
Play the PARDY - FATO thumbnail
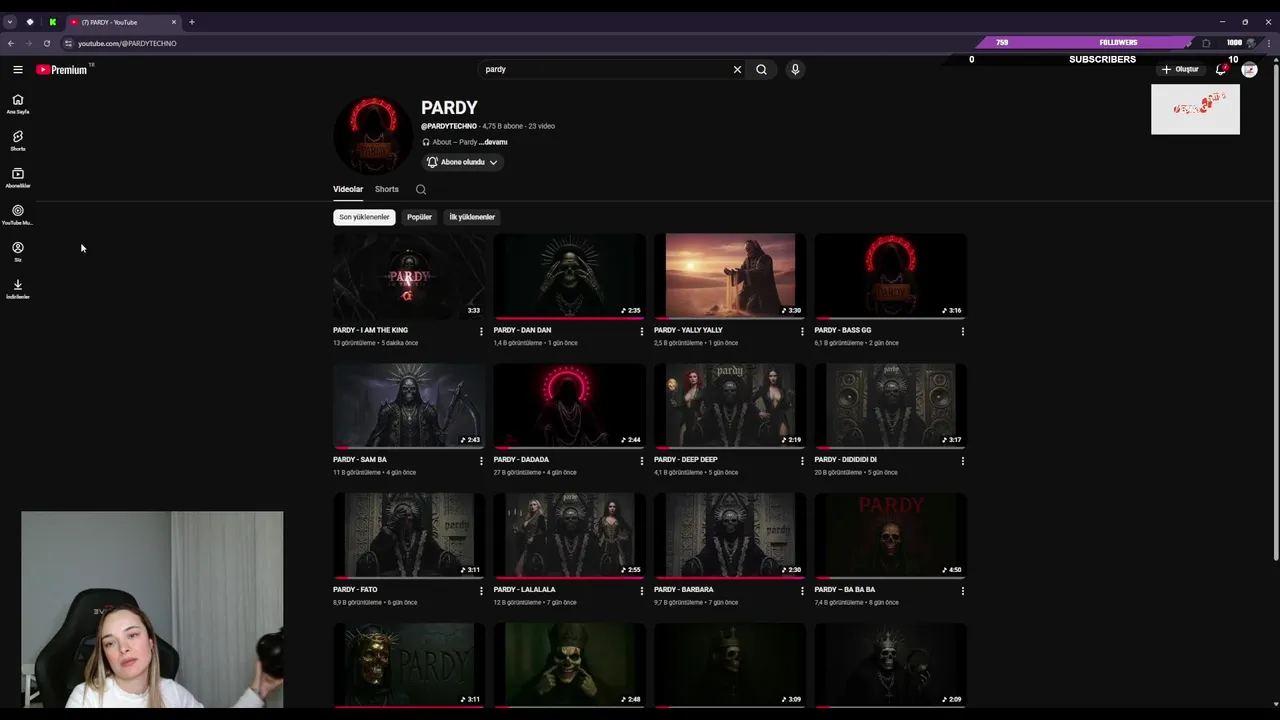pos(409,536)
